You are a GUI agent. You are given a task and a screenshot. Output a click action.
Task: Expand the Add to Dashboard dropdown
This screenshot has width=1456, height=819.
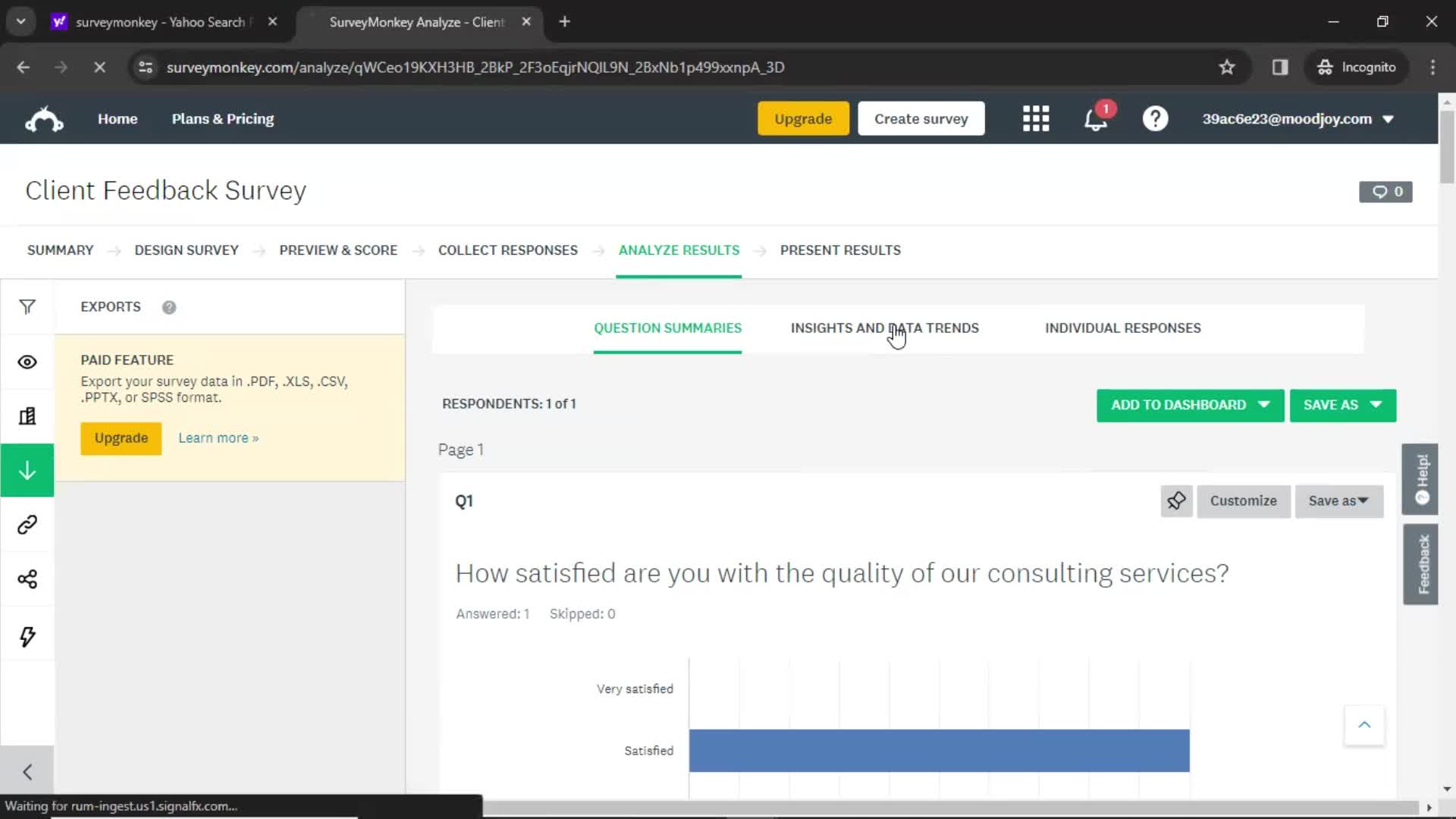click(x=1263, y=405)
